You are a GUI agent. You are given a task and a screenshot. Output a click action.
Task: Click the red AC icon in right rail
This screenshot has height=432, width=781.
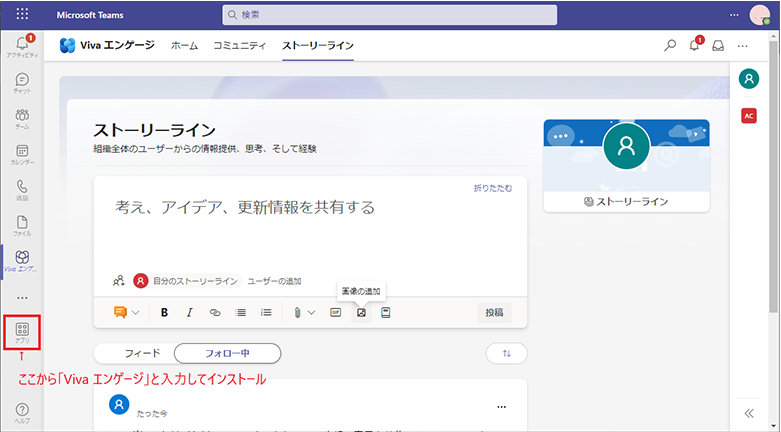[x=749, y=116]
